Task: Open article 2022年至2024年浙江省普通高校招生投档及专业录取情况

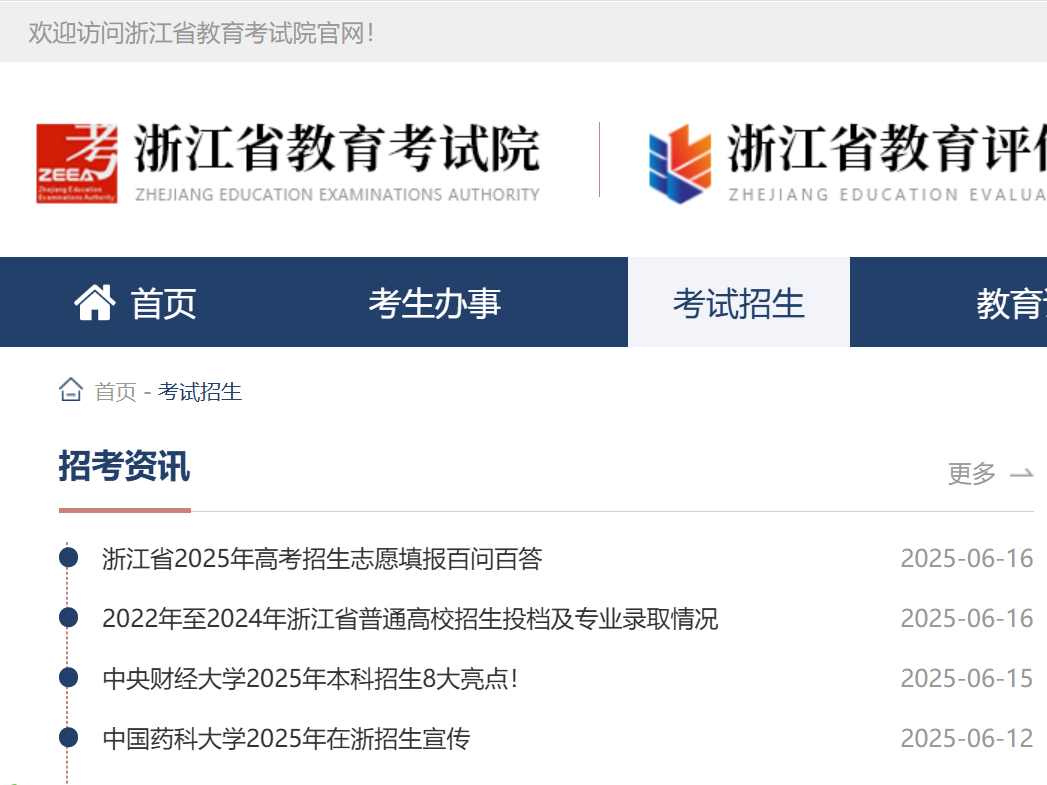Action: [x=410, y=619]
